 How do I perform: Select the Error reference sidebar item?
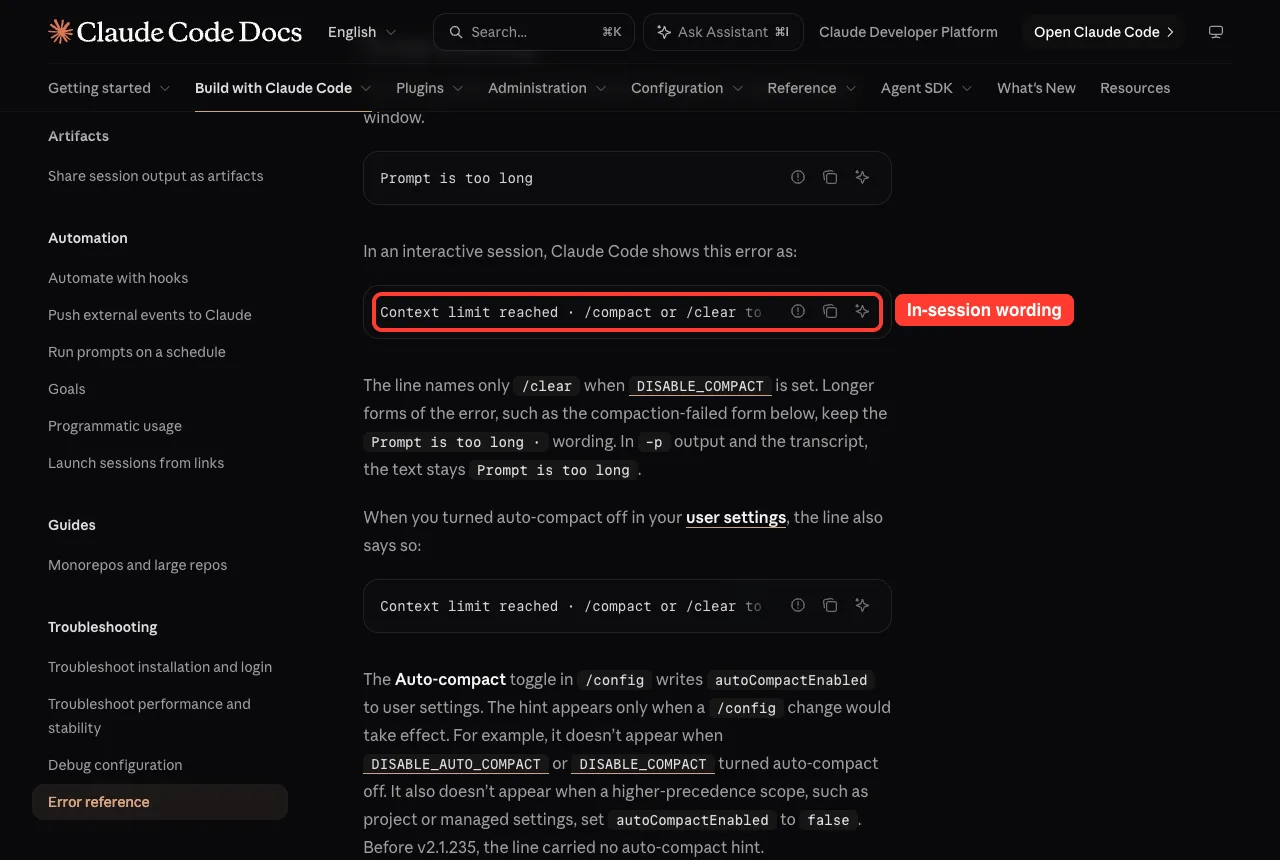point(160,802)
